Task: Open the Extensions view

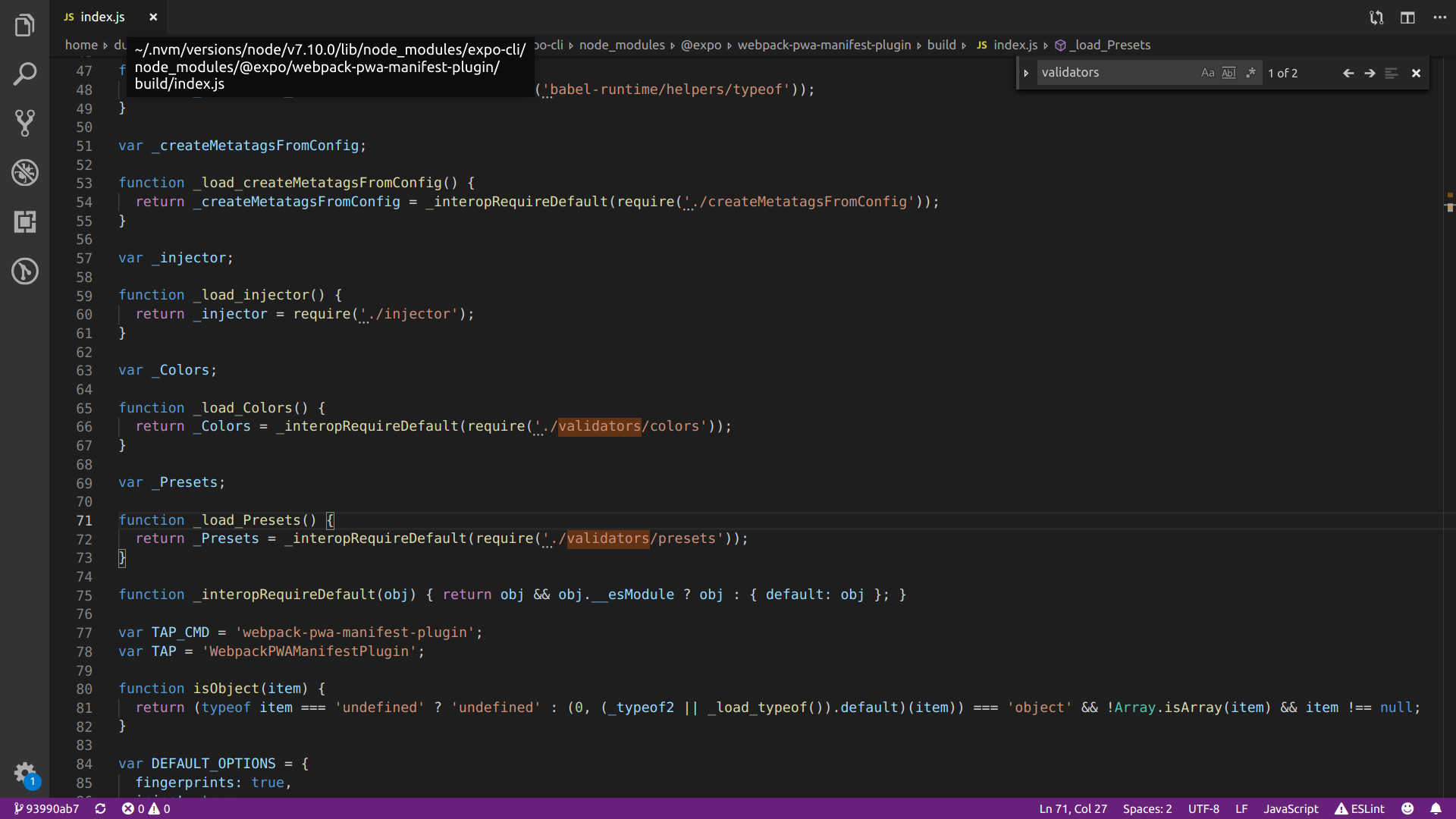Action: click(24, 222)
